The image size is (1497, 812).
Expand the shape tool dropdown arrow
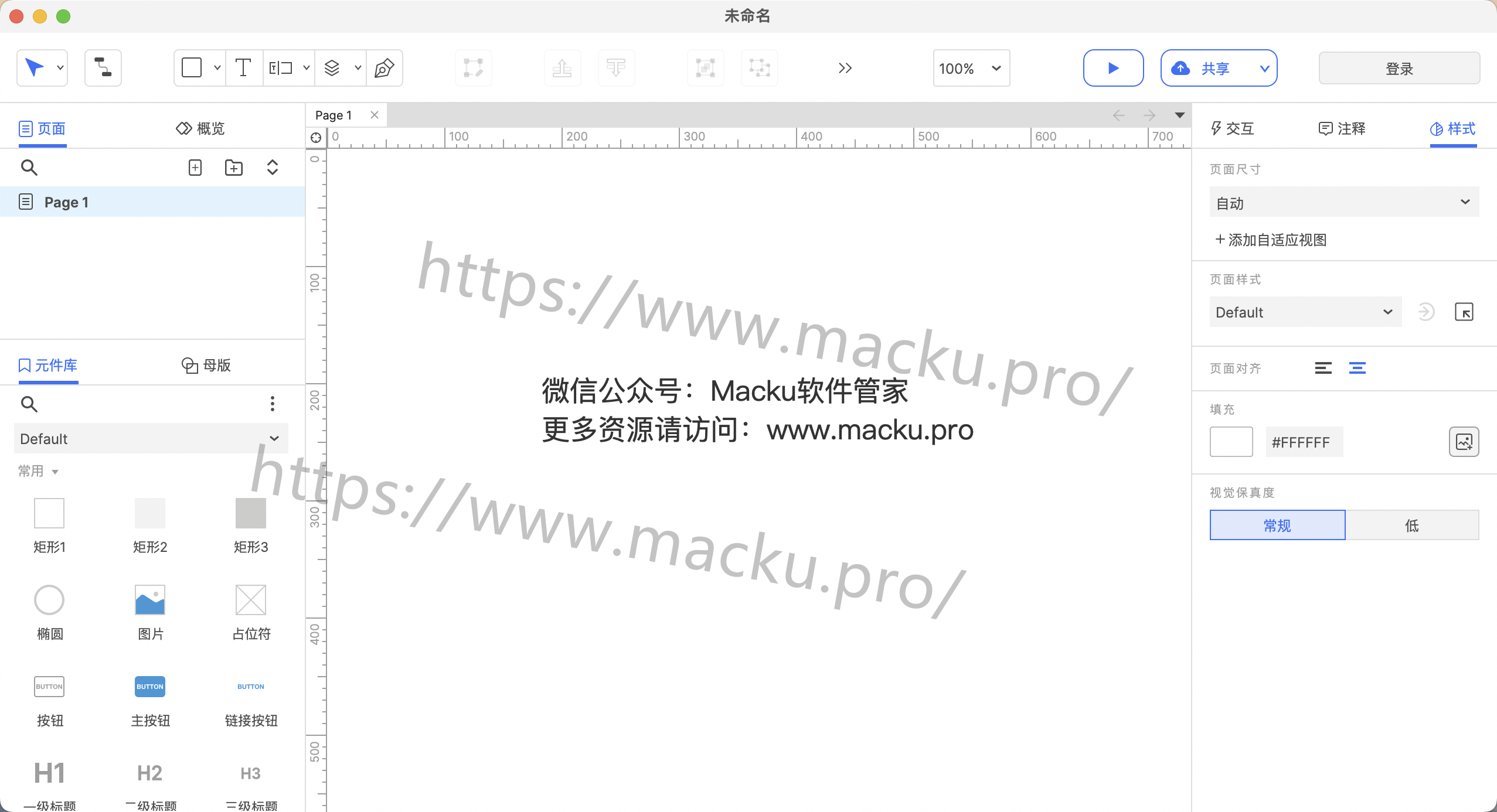(x=217, y=68)
